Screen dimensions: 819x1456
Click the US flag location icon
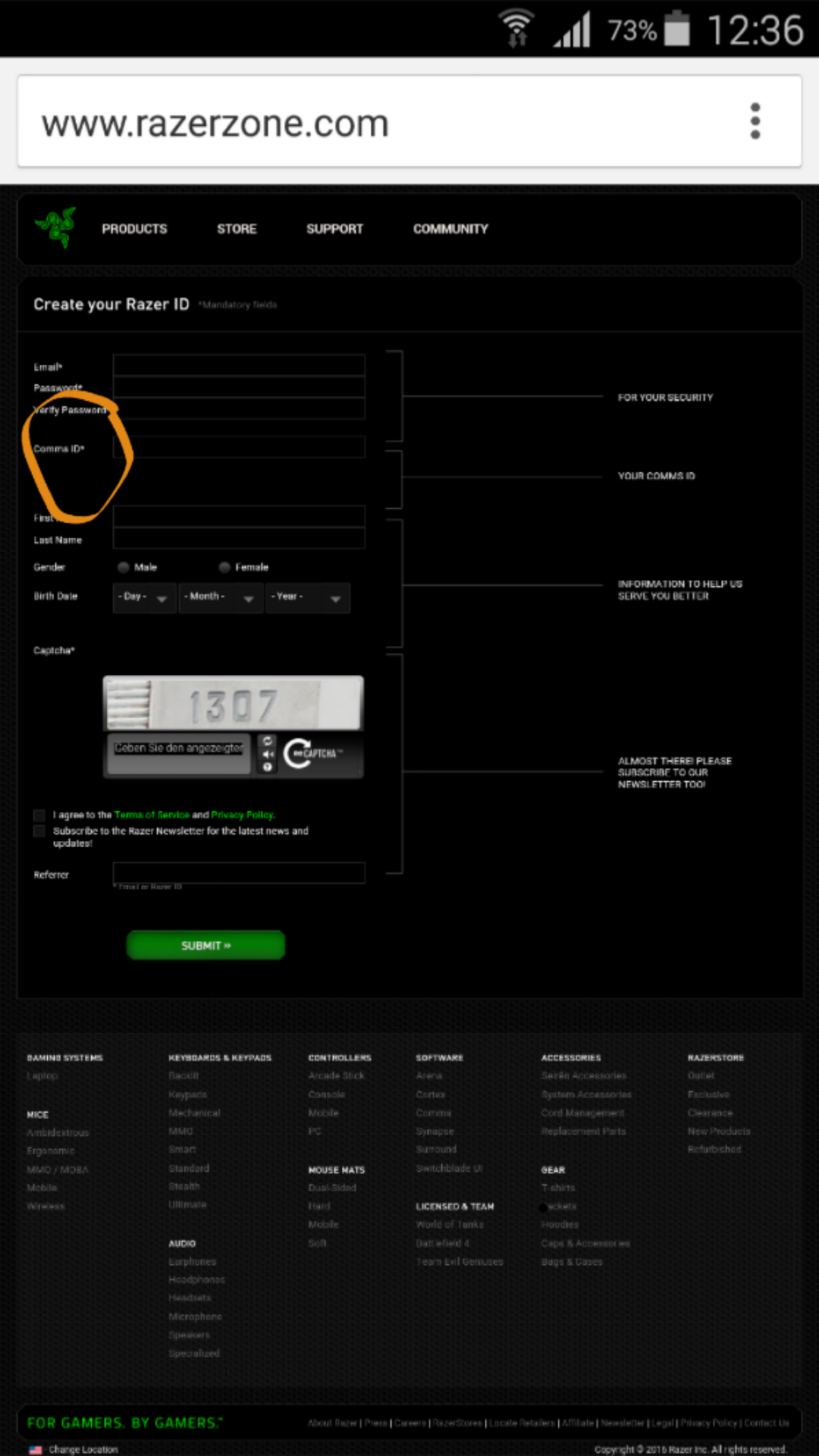(x=36, y=1449)
